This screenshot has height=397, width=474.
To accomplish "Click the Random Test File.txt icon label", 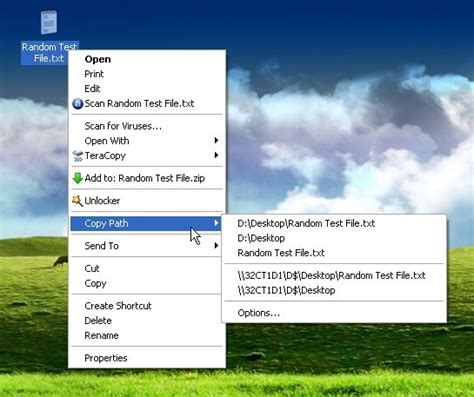I will coord(49,53).
